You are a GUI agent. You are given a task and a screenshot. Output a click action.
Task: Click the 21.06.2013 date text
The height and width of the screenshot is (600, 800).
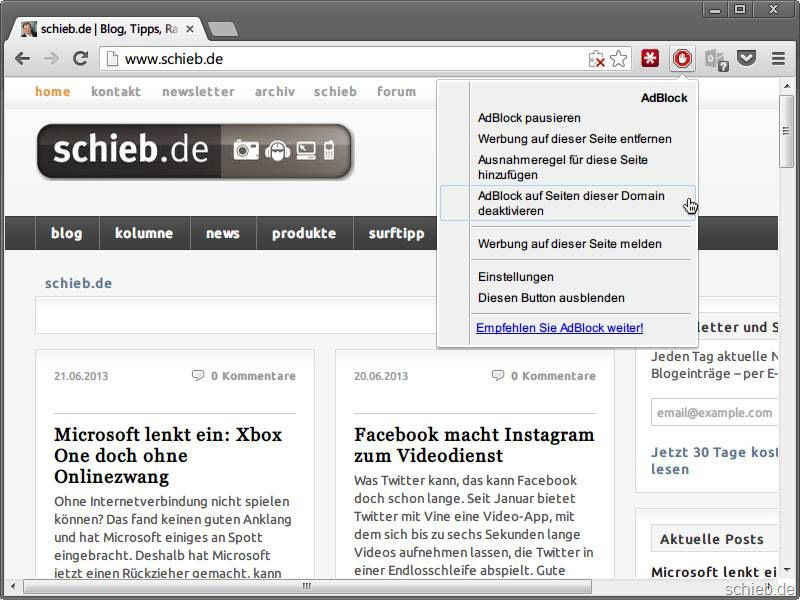point(81,377)
